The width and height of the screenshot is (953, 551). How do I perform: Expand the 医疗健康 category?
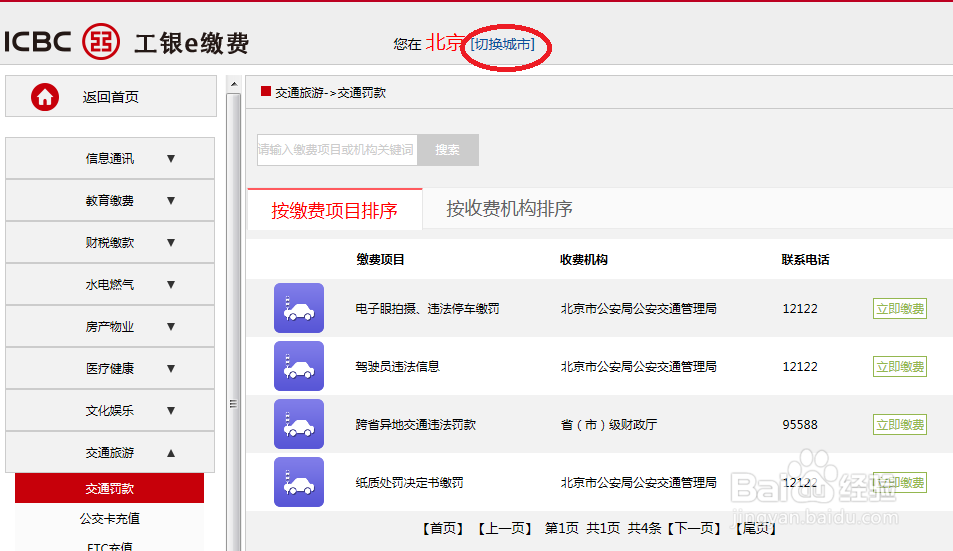pos(110,368)
